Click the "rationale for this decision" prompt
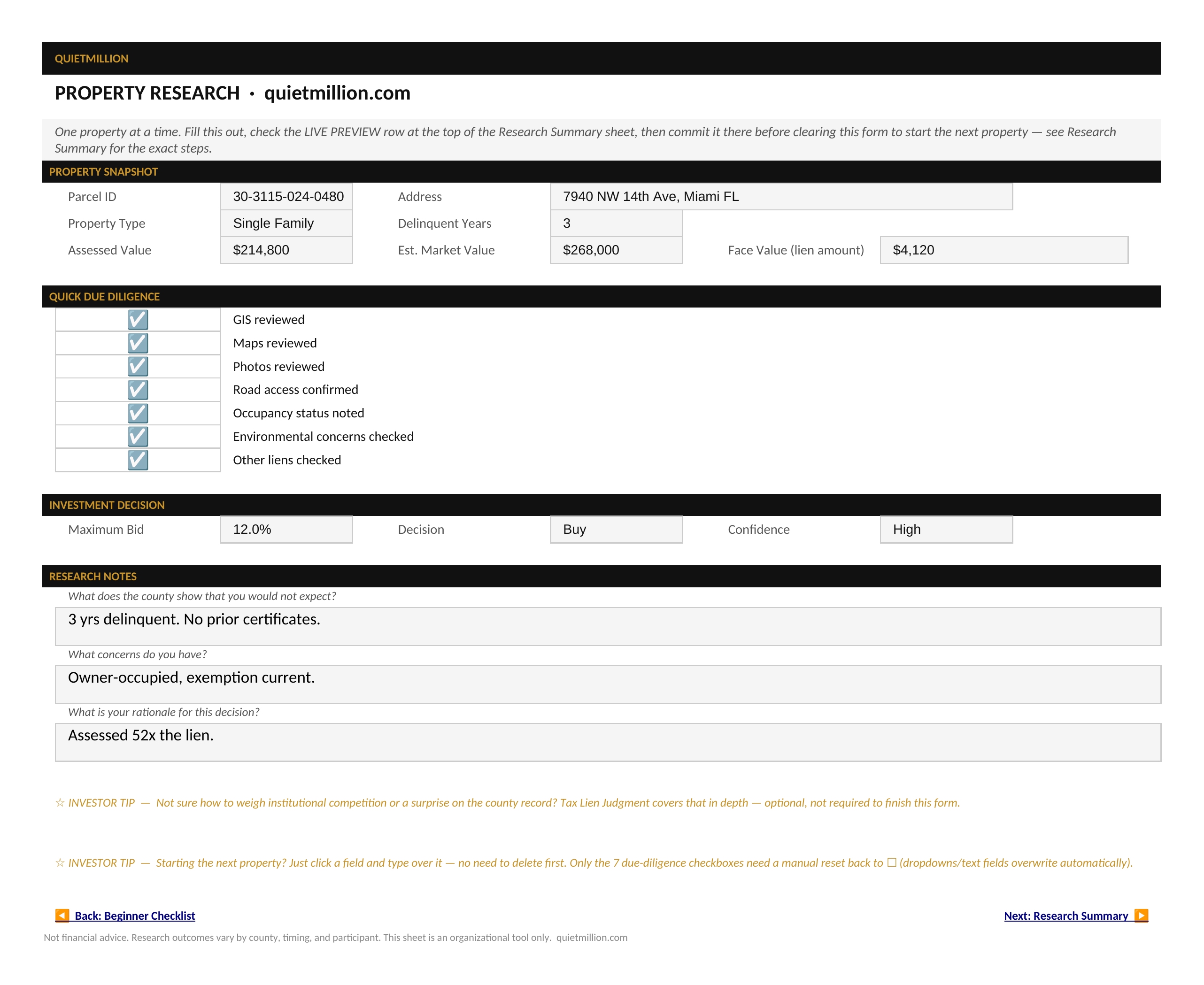The width and height of the screenshot is (1204, 985). pos(163,712)
